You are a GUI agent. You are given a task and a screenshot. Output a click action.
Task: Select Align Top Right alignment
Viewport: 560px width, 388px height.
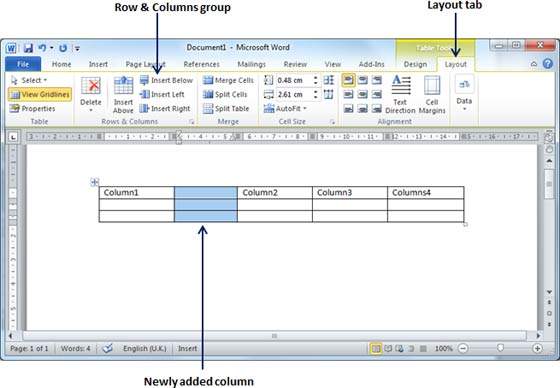click(x=376, y=80)
